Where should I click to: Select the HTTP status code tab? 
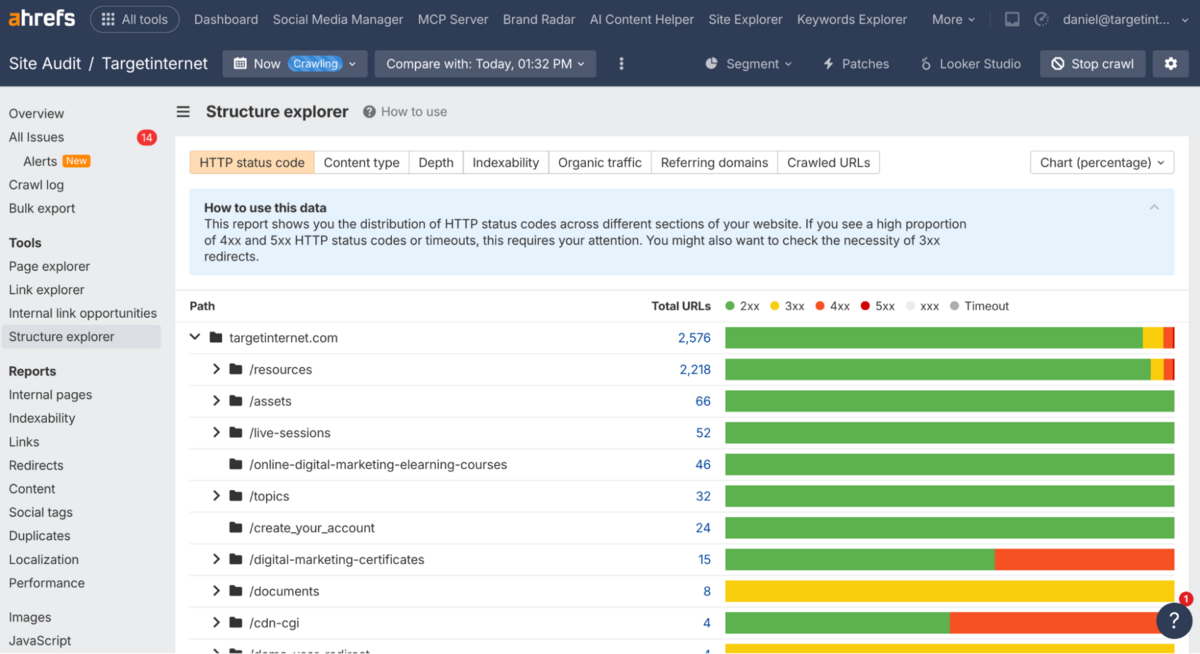coord(252,162)
